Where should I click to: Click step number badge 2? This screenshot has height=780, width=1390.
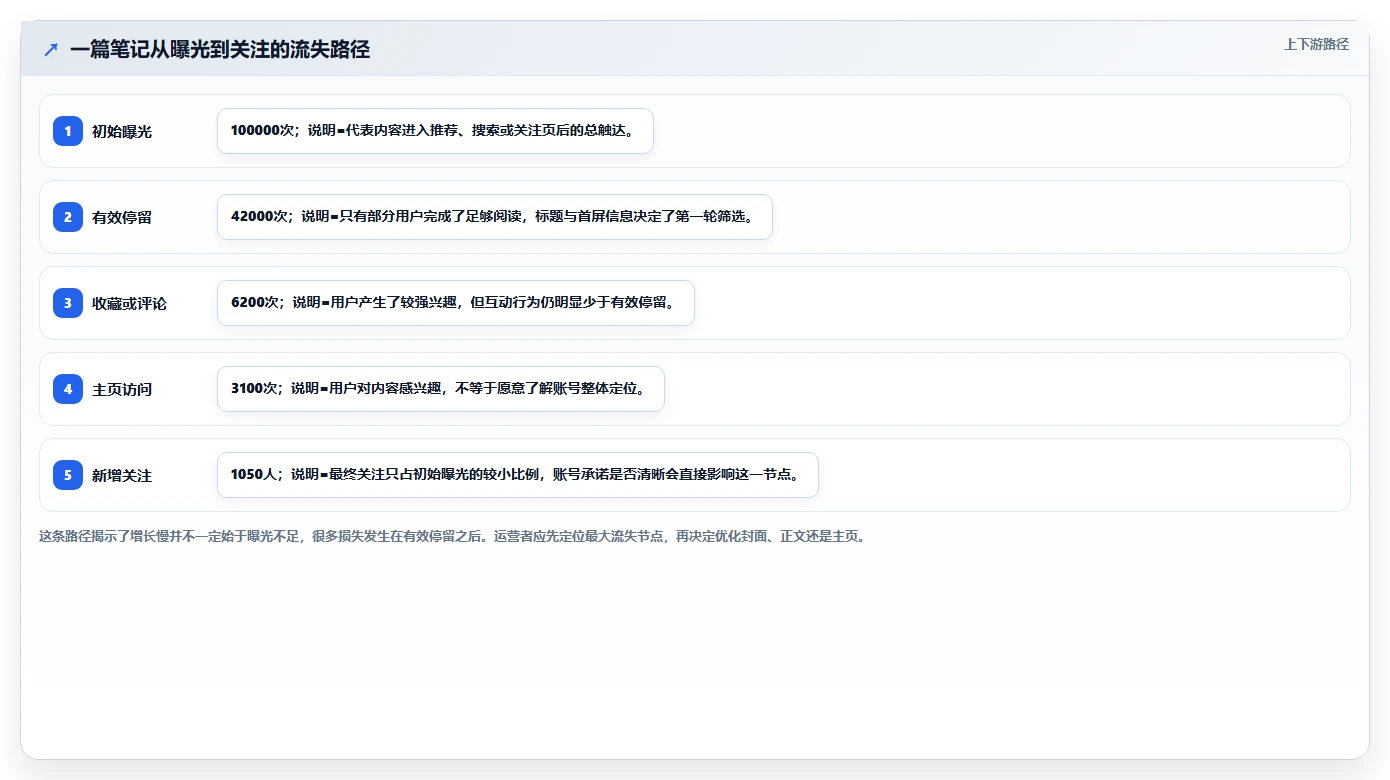point(68,217)
